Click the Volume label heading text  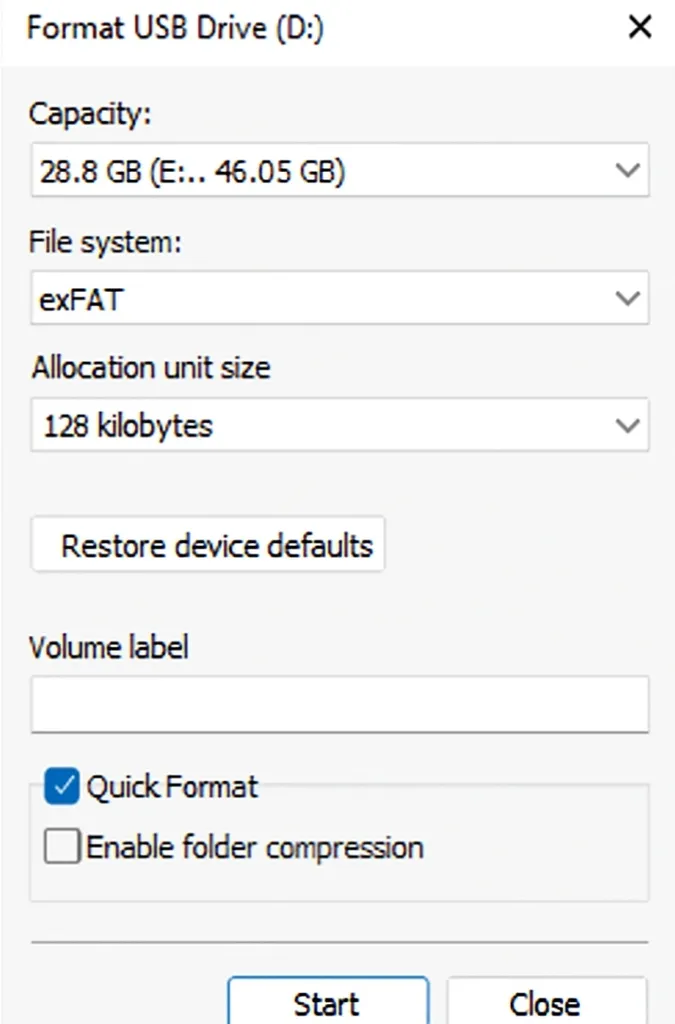coord(109,647)
